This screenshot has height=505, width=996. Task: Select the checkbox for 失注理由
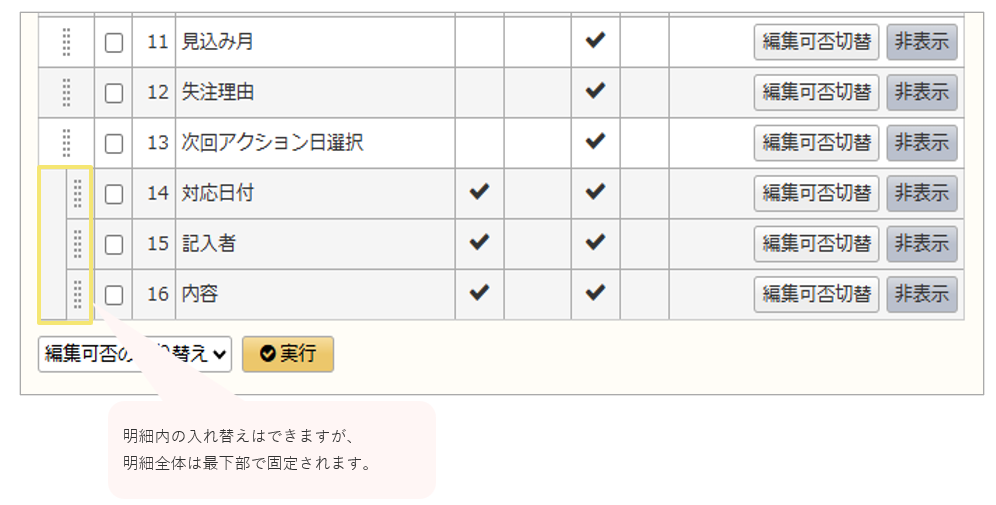pos(114,93)
